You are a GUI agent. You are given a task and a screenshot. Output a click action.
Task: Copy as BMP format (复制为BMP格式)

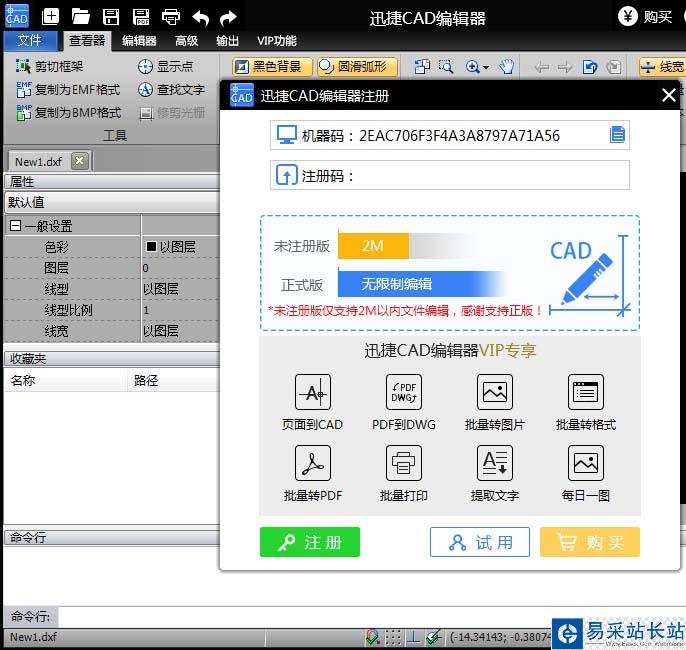[68, 113]
